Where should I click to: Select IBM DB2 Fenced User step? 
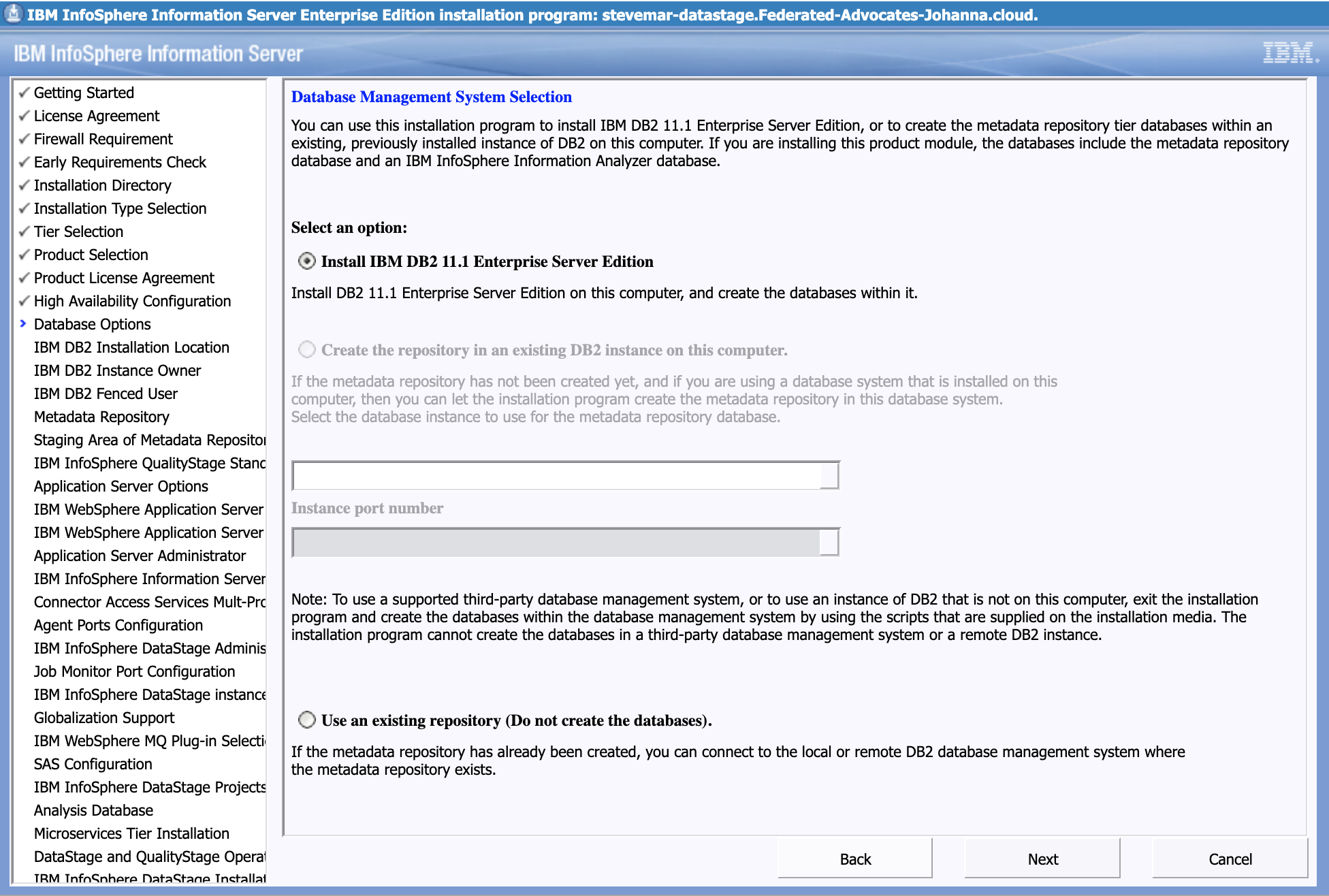click(x=106, y=394)
